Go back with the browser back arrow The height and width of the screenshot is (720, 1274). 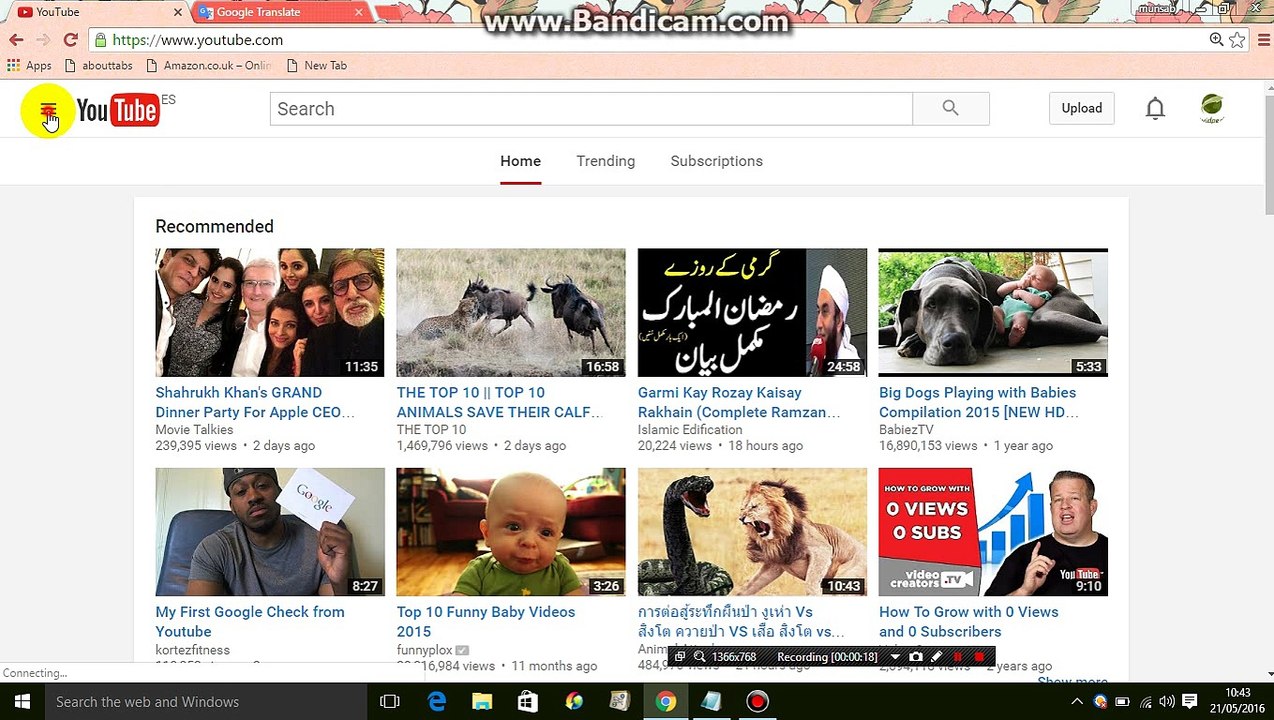tap(16, 40)
